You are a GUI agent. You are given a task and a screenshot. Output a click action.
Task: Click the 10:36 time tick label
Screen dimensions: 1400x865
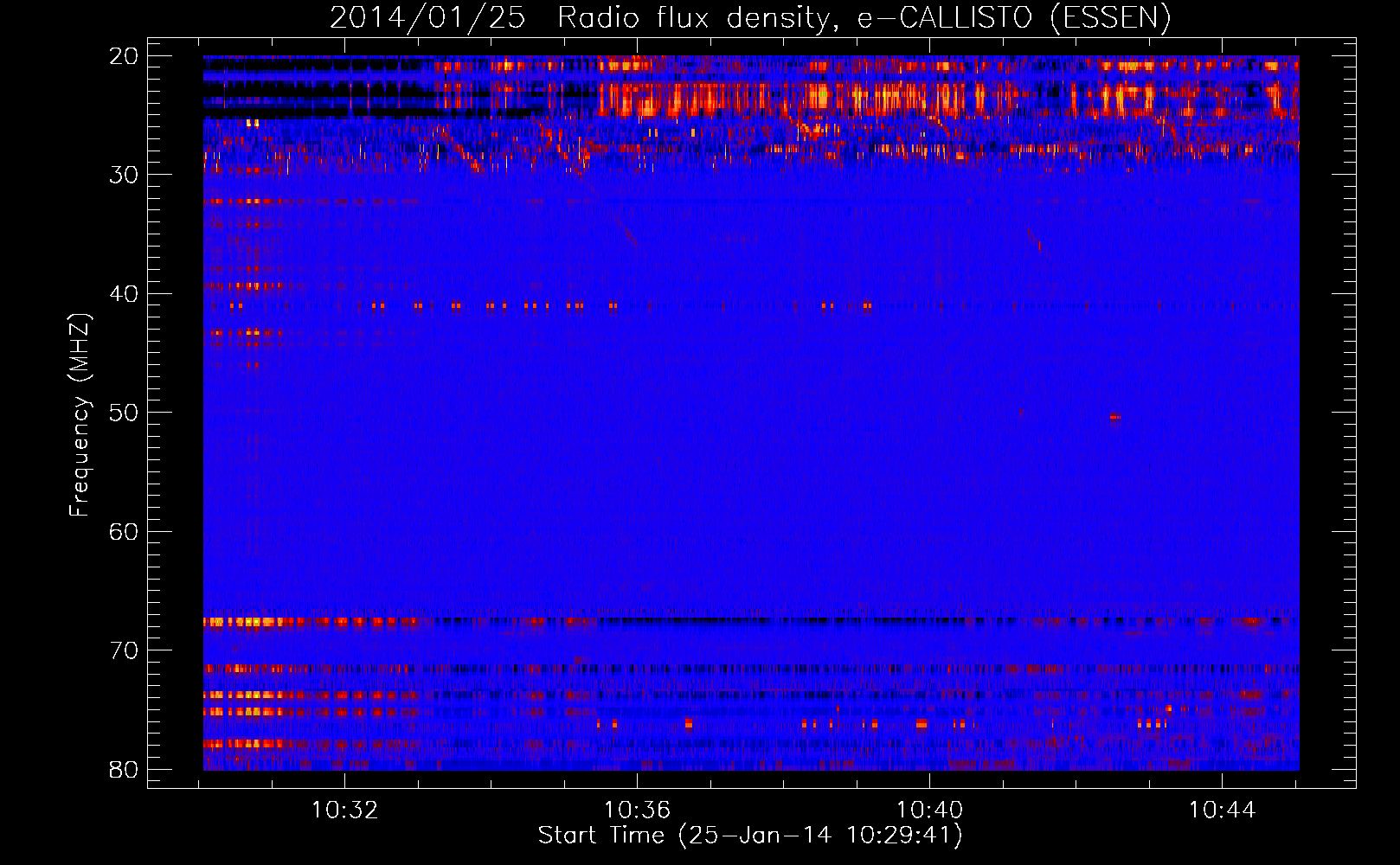coord(638,811)
